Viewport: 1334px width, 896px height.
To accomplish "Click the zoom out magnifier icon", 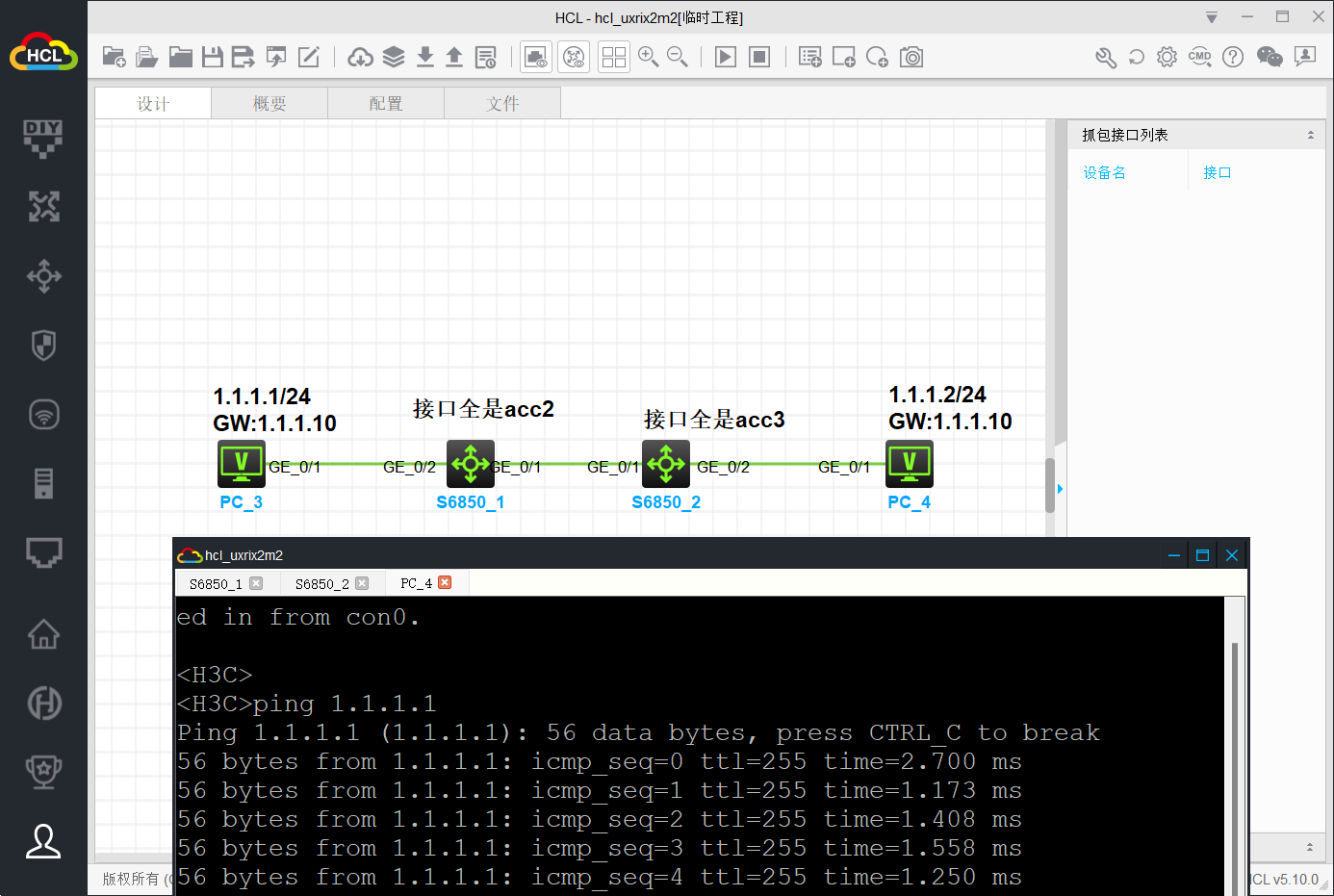I will pos(678,58).
